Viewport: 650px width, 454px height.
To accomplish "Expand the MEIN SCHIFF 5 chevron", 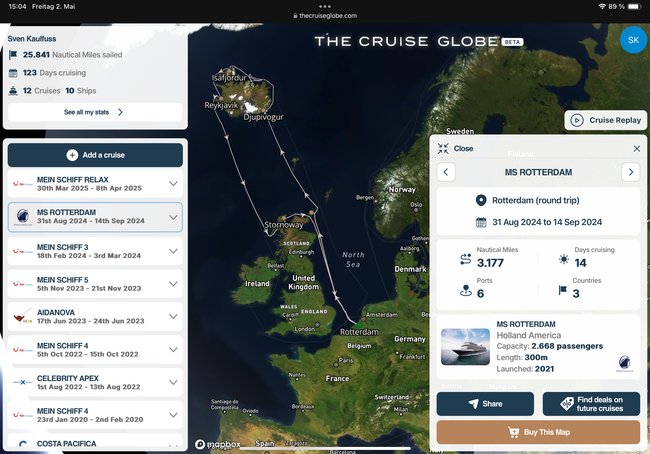I will pyautogui.click(x=174, y=284).
